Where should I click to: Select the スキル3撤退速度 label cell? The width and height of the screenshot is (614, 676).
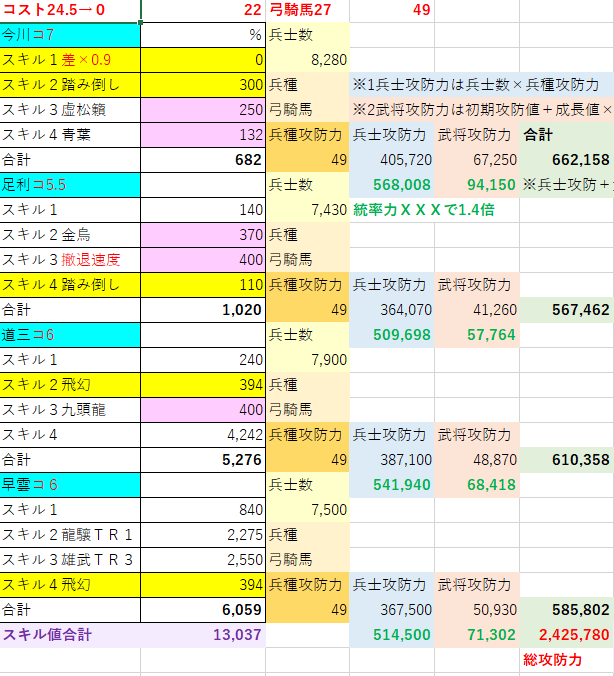click(x=70, y=260)
